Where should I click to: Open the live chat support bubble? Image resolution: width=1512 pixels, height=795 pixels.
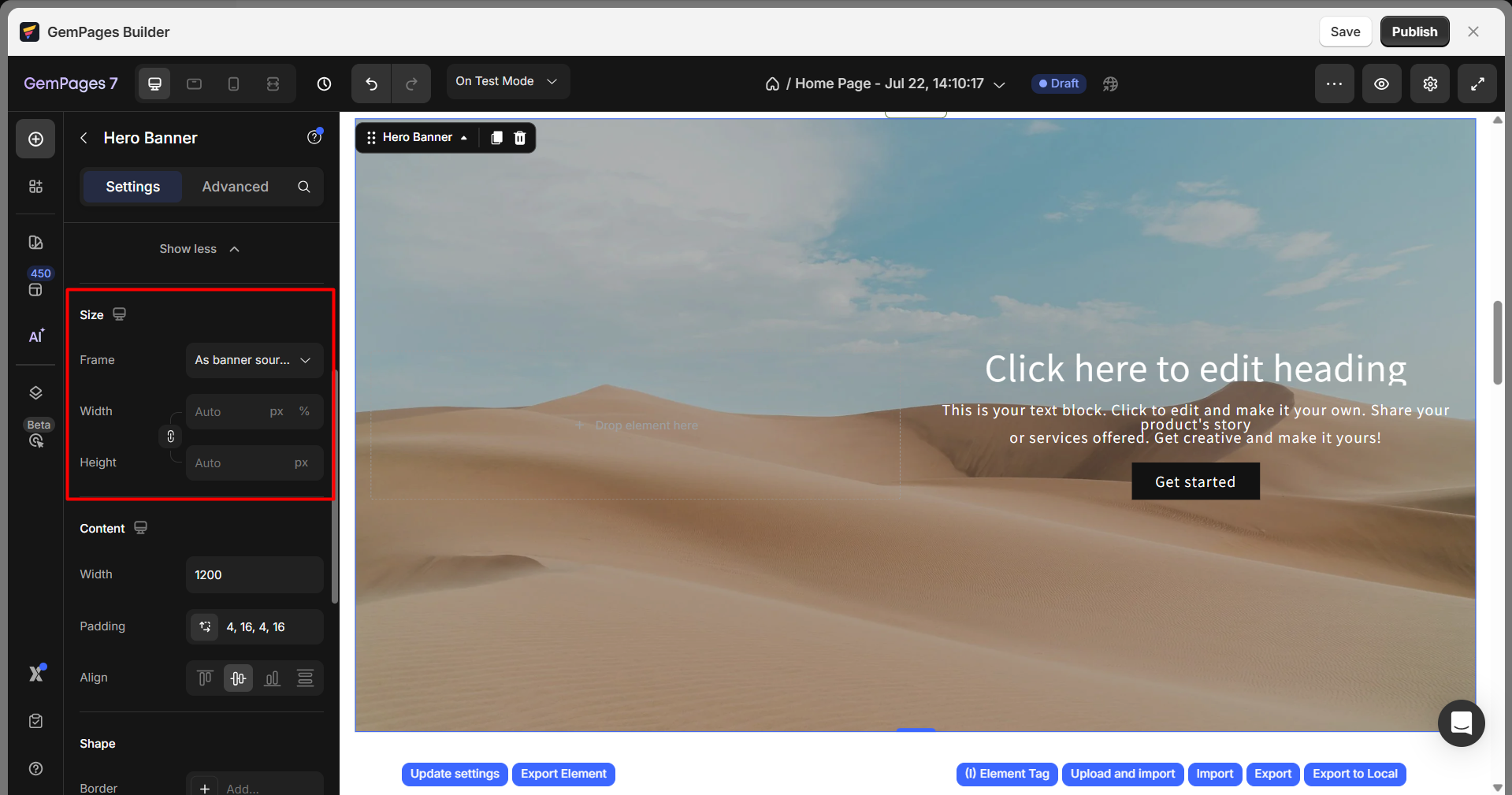[x=1461, y=723]
